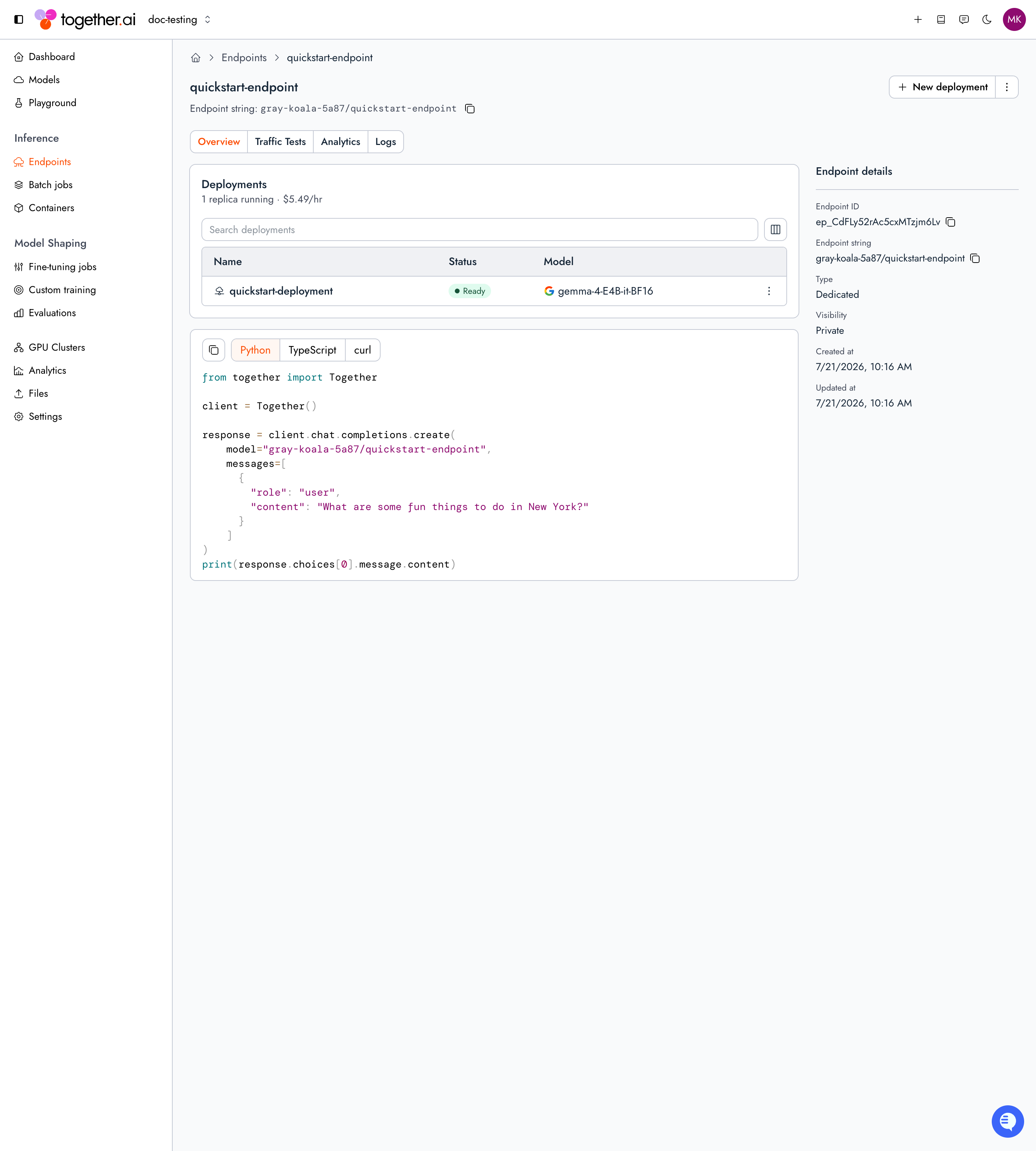Click the Created at 7/21/2026 timestamp

(x=864, y=367)
